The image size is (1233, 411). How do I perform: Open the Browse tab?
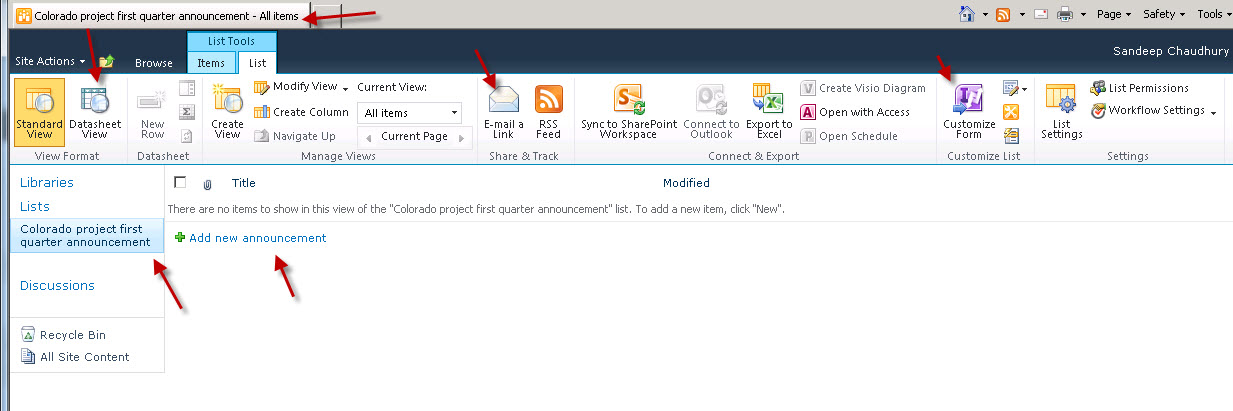pos(154,63)
